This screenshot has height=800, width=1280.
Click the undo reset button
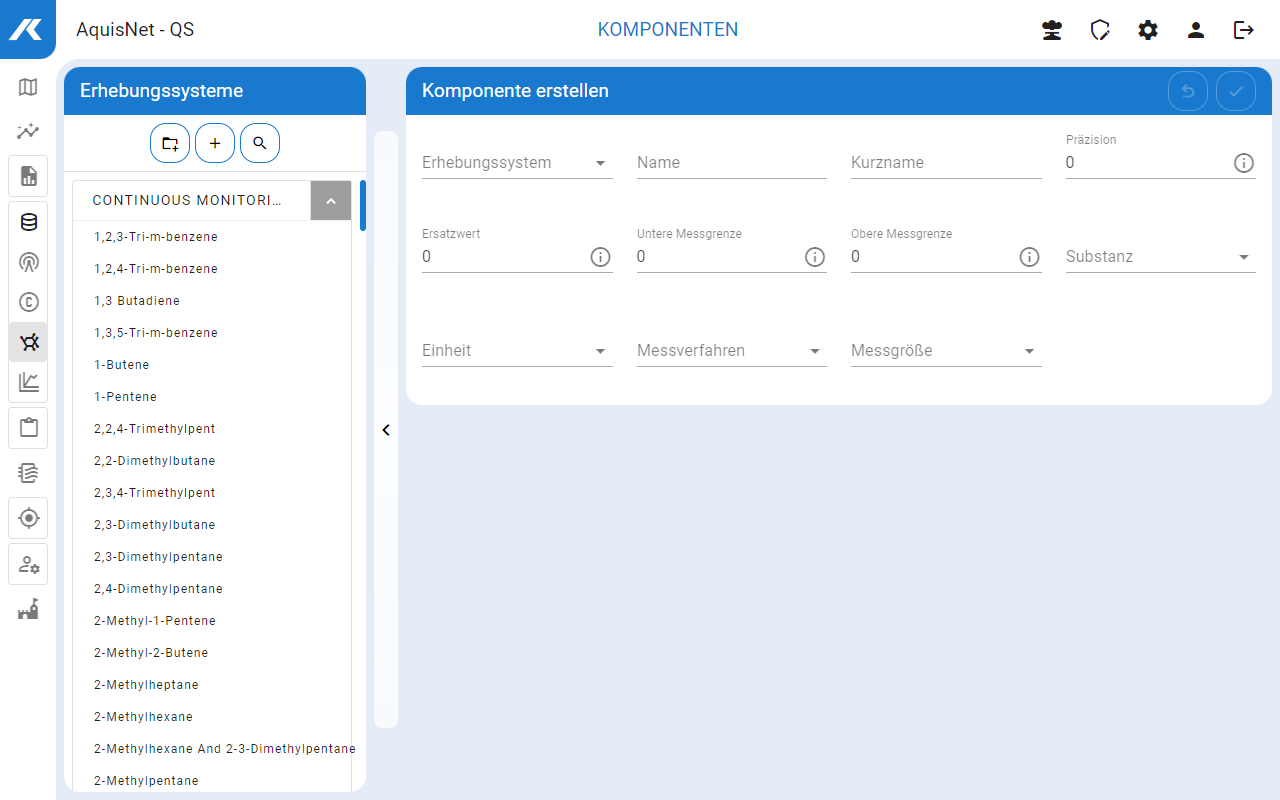(1188, 91)
